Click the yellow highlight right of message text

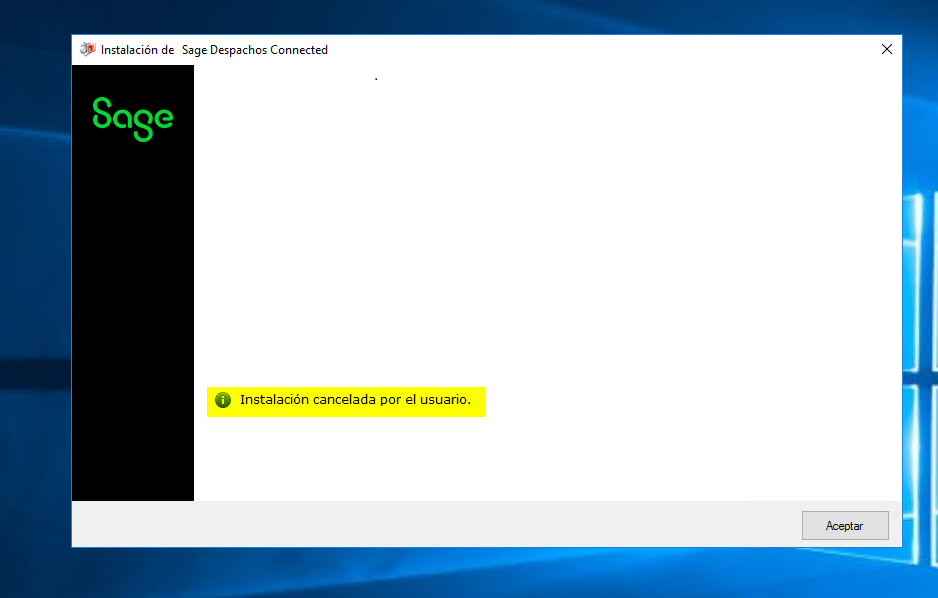[478, 401]
